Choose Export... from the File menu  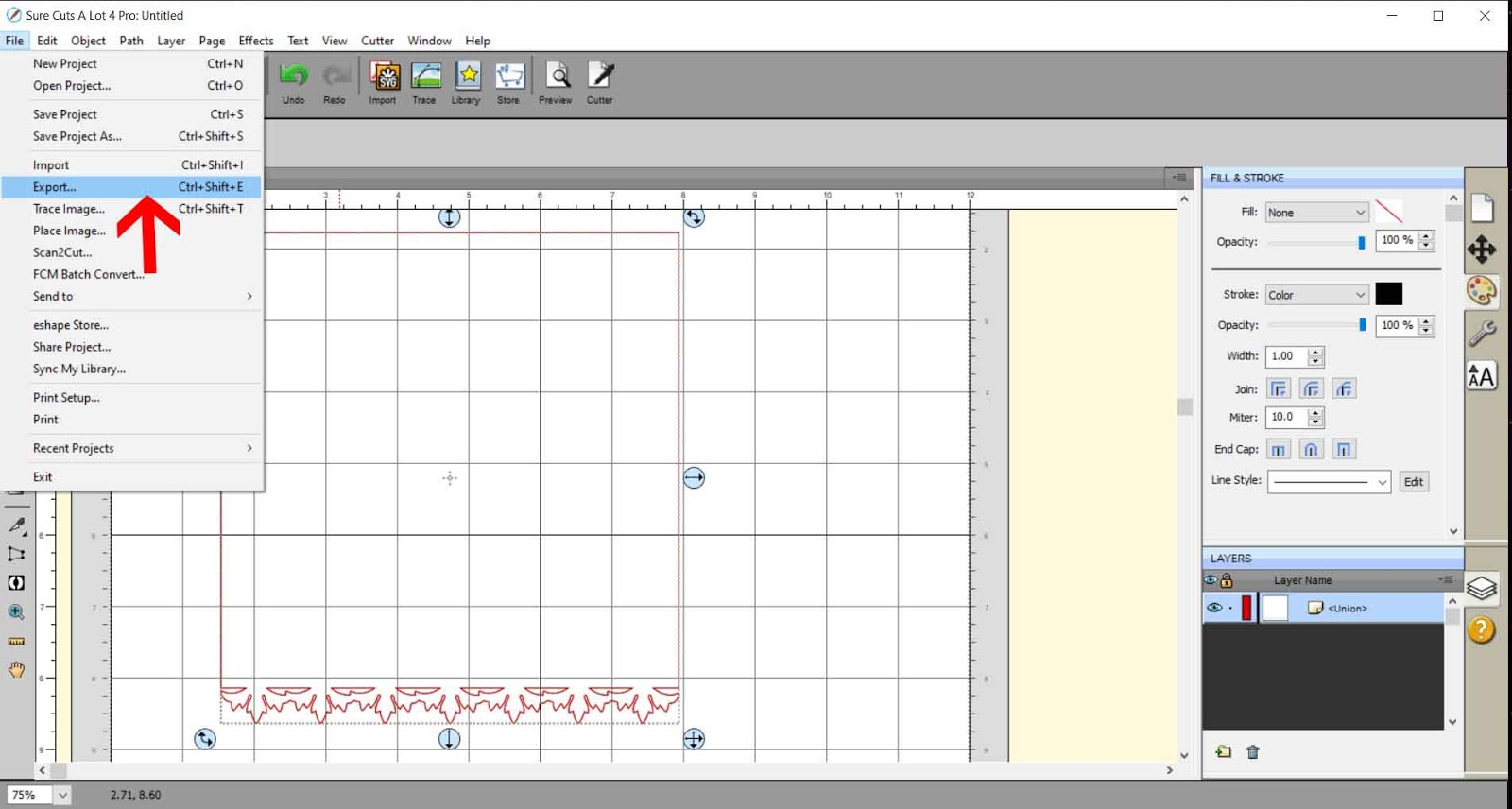[132, 187]
